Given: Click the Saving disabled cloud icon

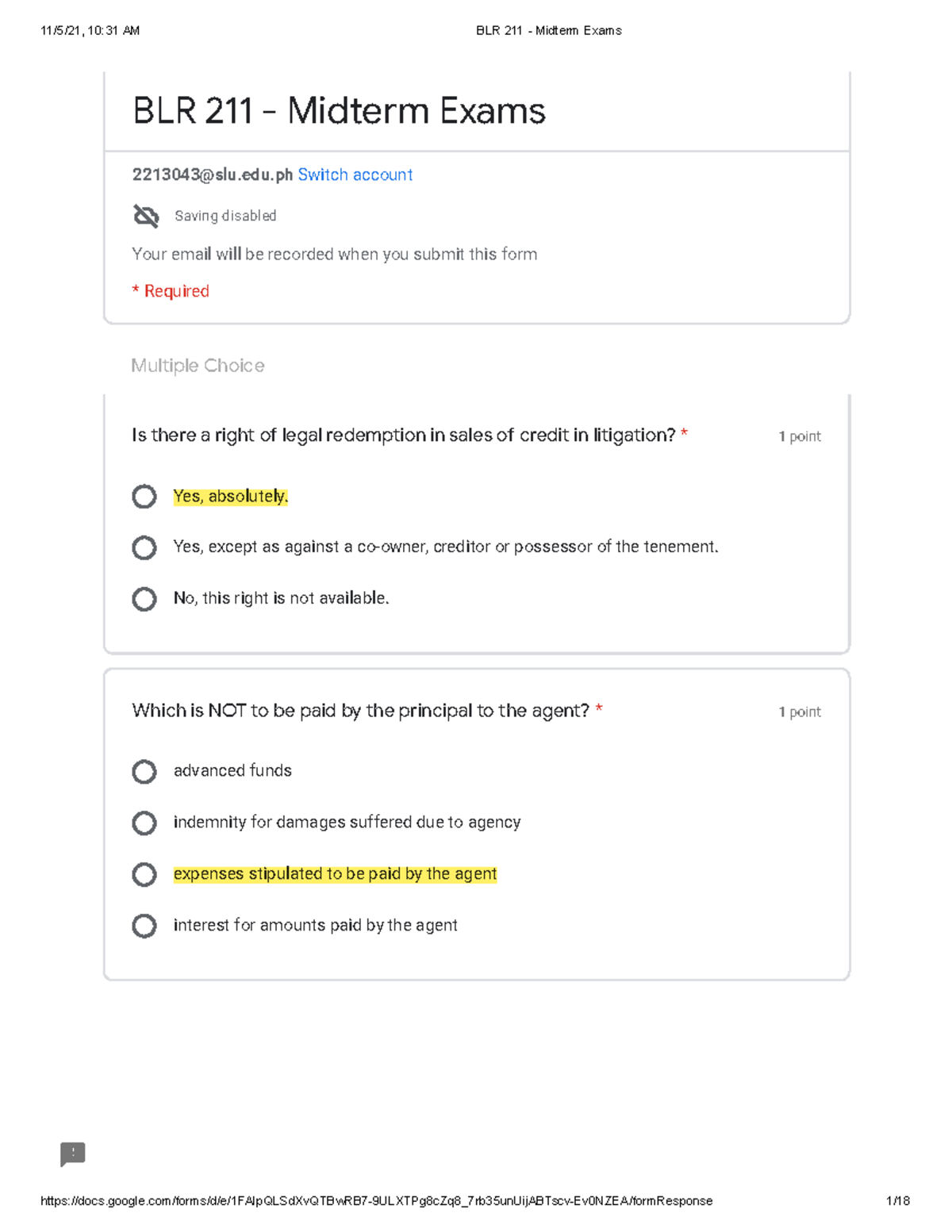Looking at the screenshot, I should tap(146, 216).
